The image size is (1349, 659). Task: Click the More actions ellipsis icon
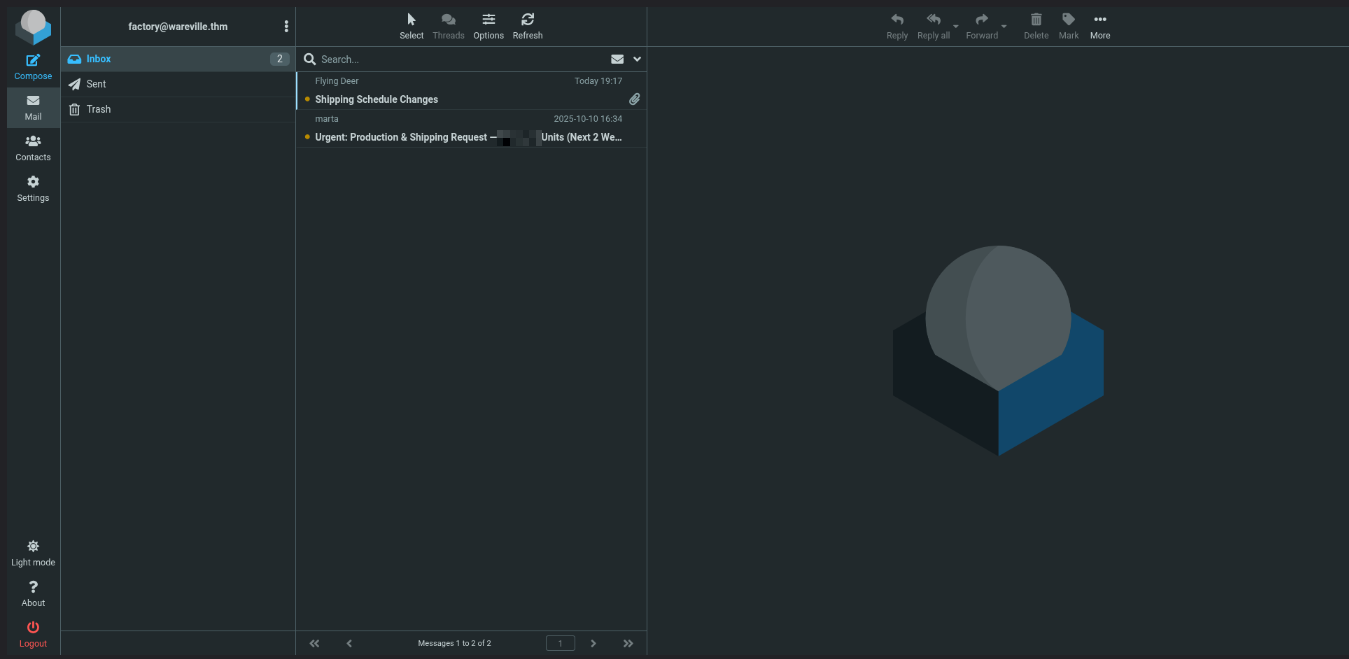[x=1100, y=25]
